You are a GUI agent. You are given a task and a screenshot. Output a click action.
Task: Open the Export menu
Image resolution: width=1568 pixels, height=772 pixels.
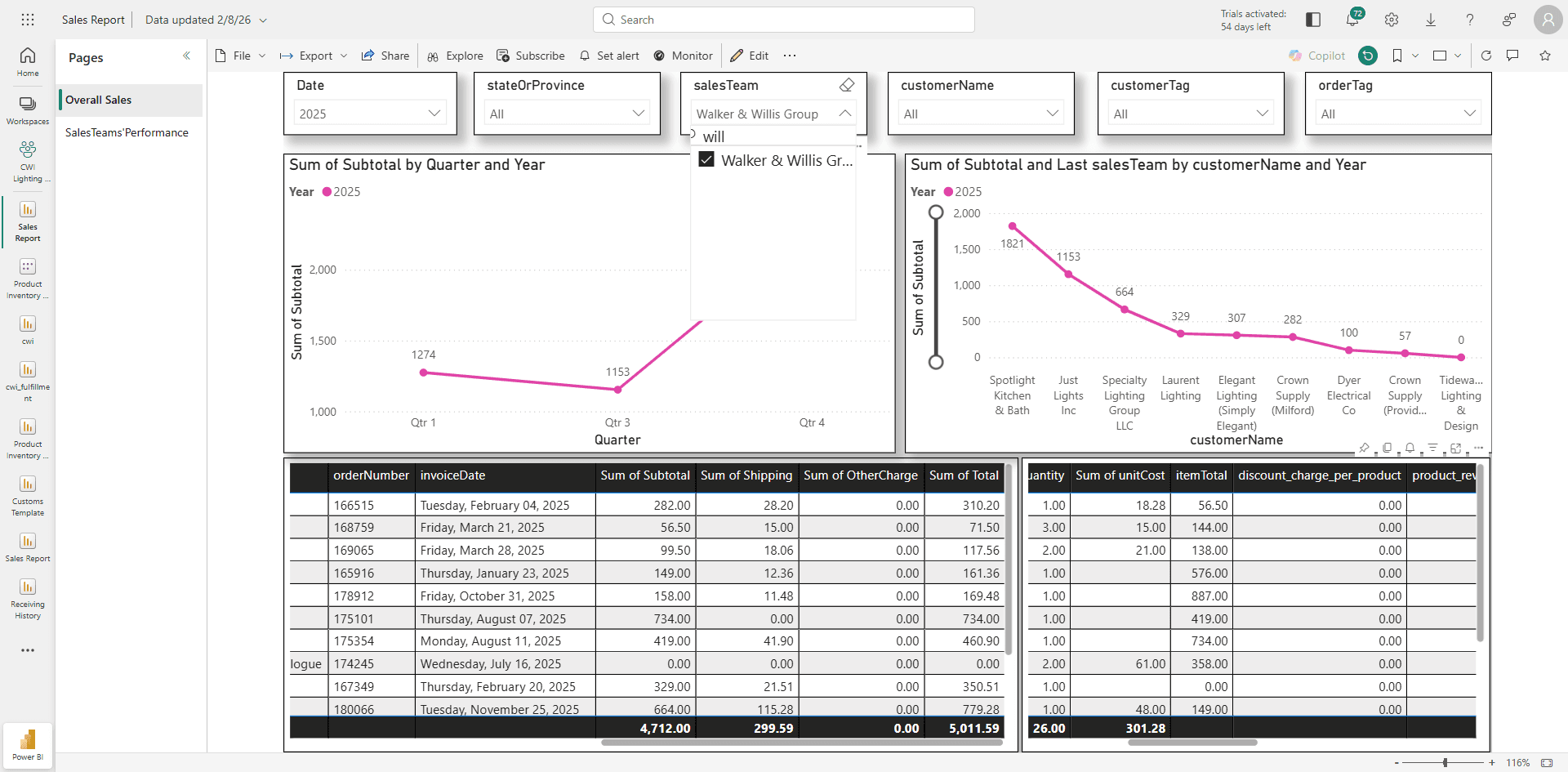[x=314, y=56]
